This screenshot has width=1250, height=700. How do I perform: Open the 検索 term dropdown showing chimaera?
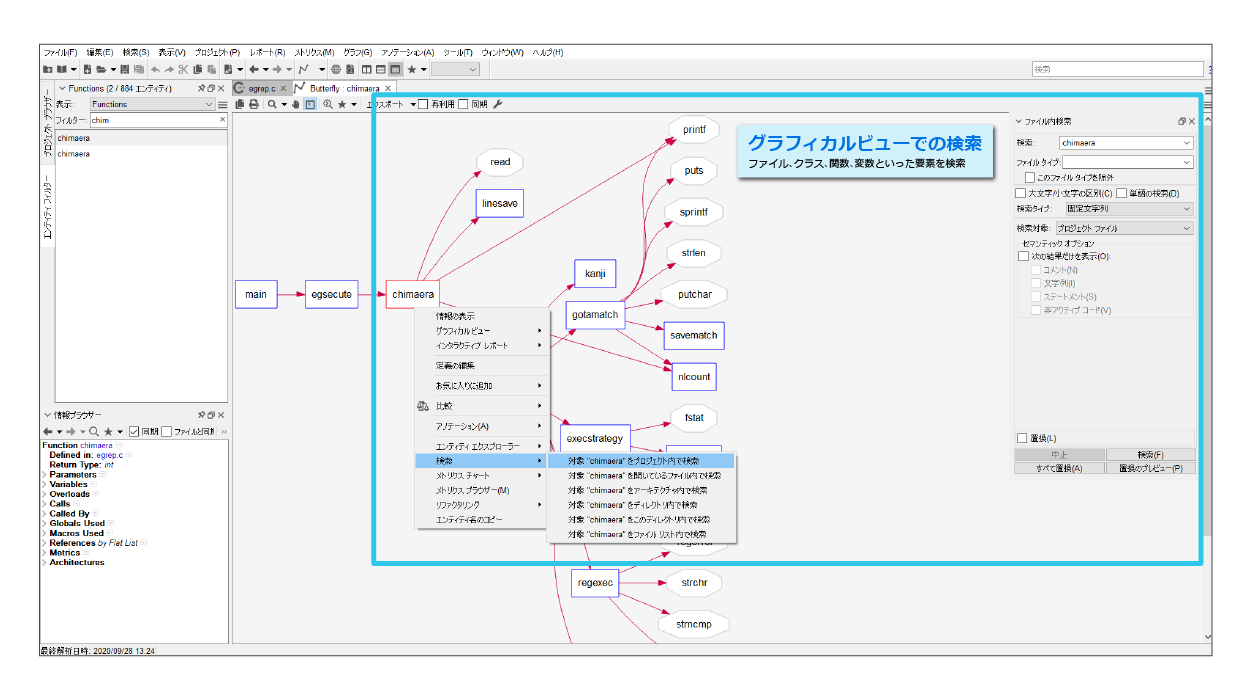pyautogui.click(x=1126, y=143)
